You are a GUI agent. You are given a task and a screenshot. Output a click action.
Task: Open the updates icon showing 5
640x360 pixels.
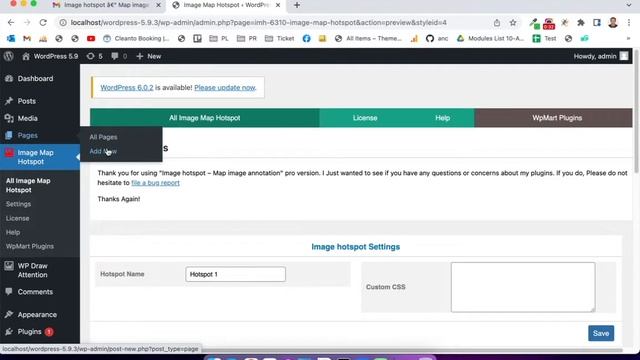[x=95, y=56]
